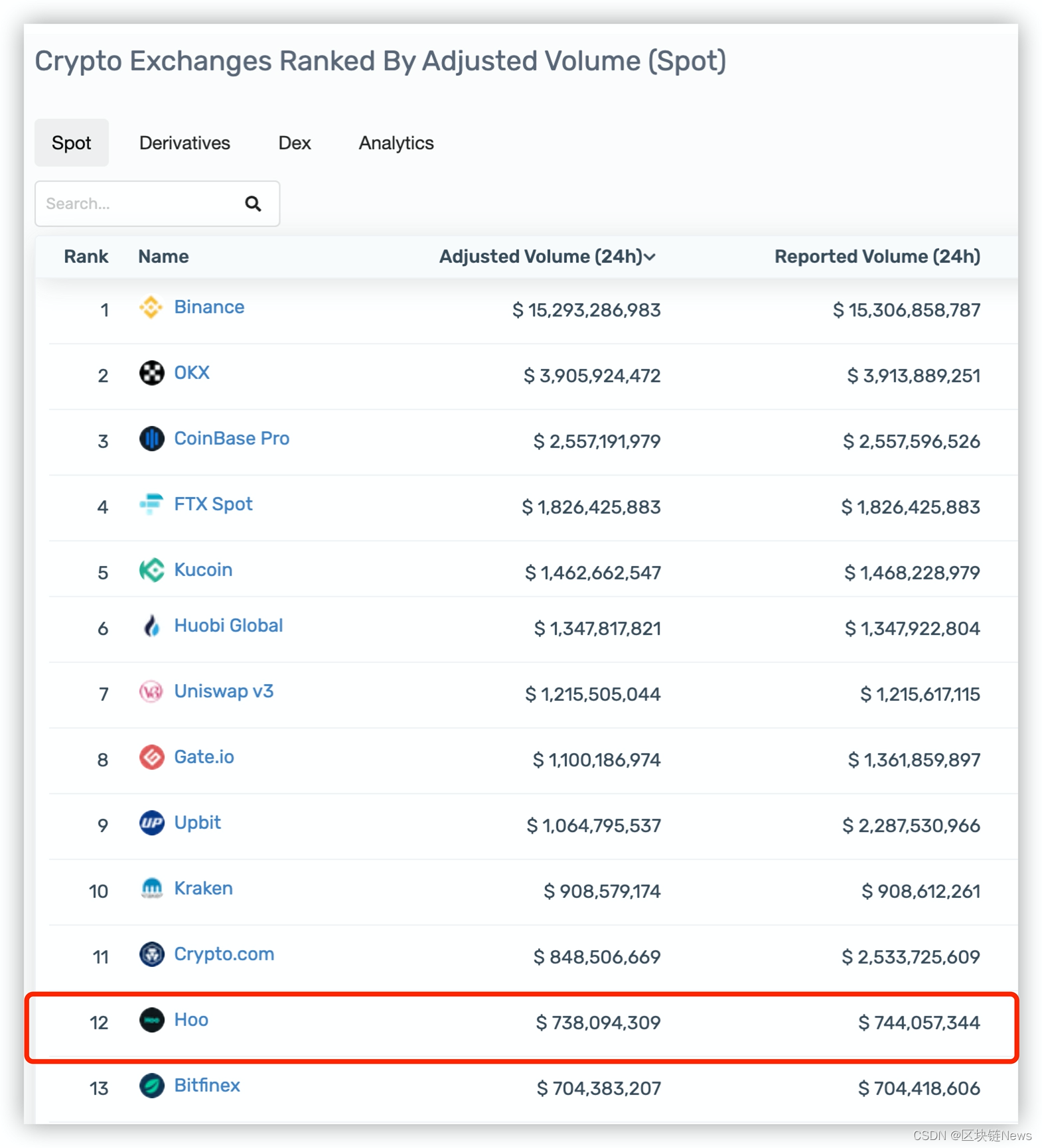Open the FTX Spot exchange link
This screenshot has width=1042, height=1148.
click(x=213, y=504)
